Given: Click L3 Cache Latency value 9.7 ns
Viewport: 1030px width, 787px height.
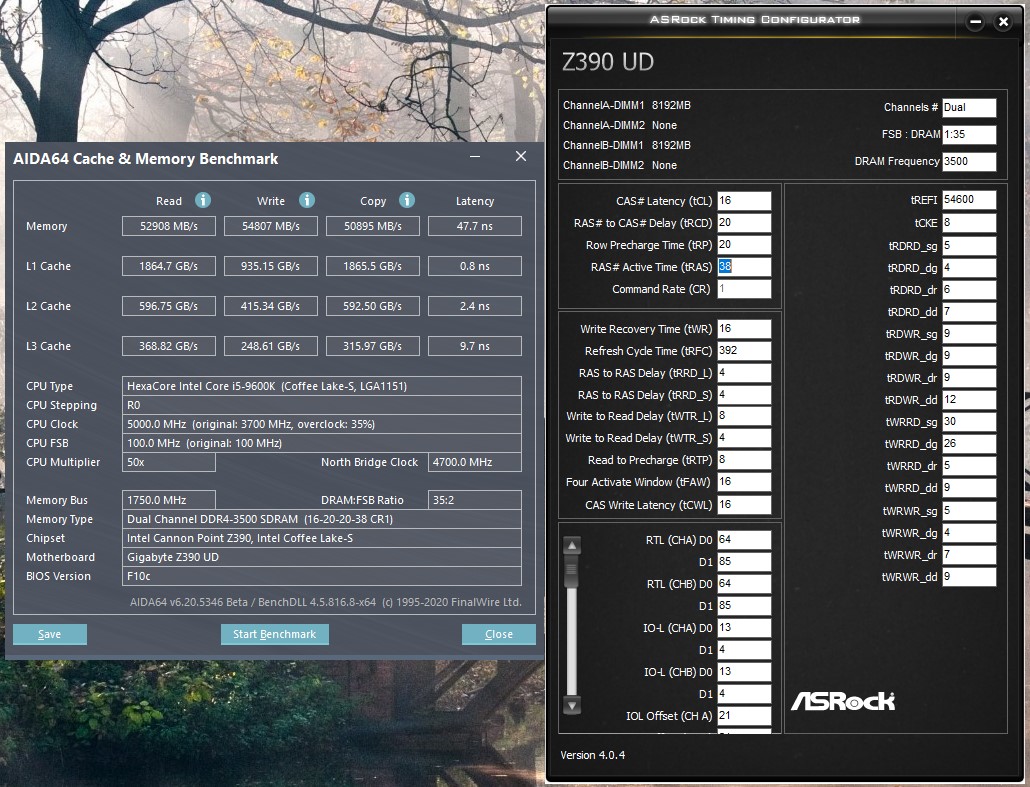Looking at the screenshot, I should coord(475,346).
